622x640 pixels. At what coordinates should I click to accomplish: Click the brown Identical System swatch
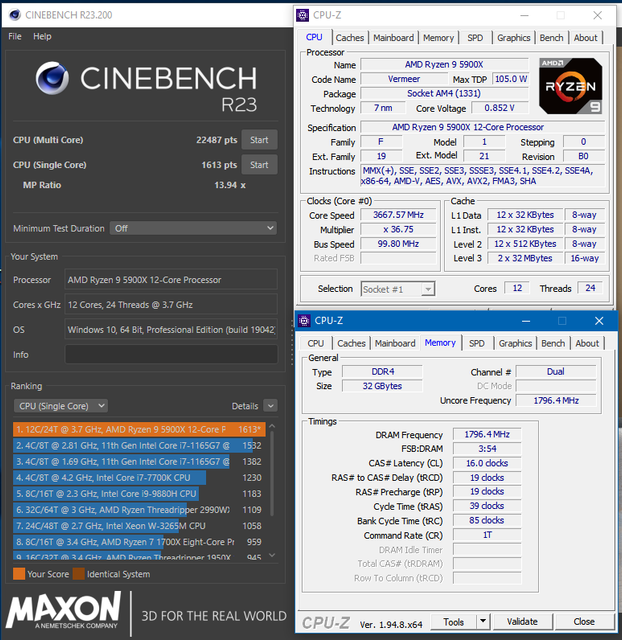(x=79, y=574)
